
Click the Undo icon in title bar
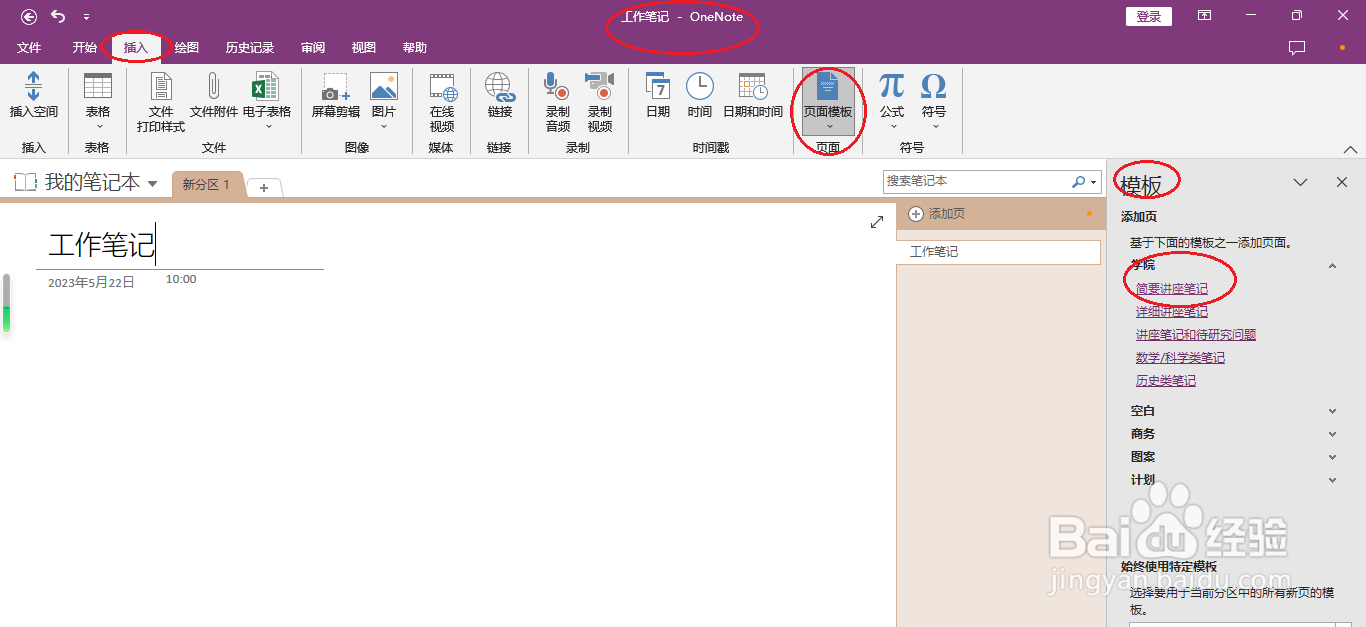tap(58, 16)
